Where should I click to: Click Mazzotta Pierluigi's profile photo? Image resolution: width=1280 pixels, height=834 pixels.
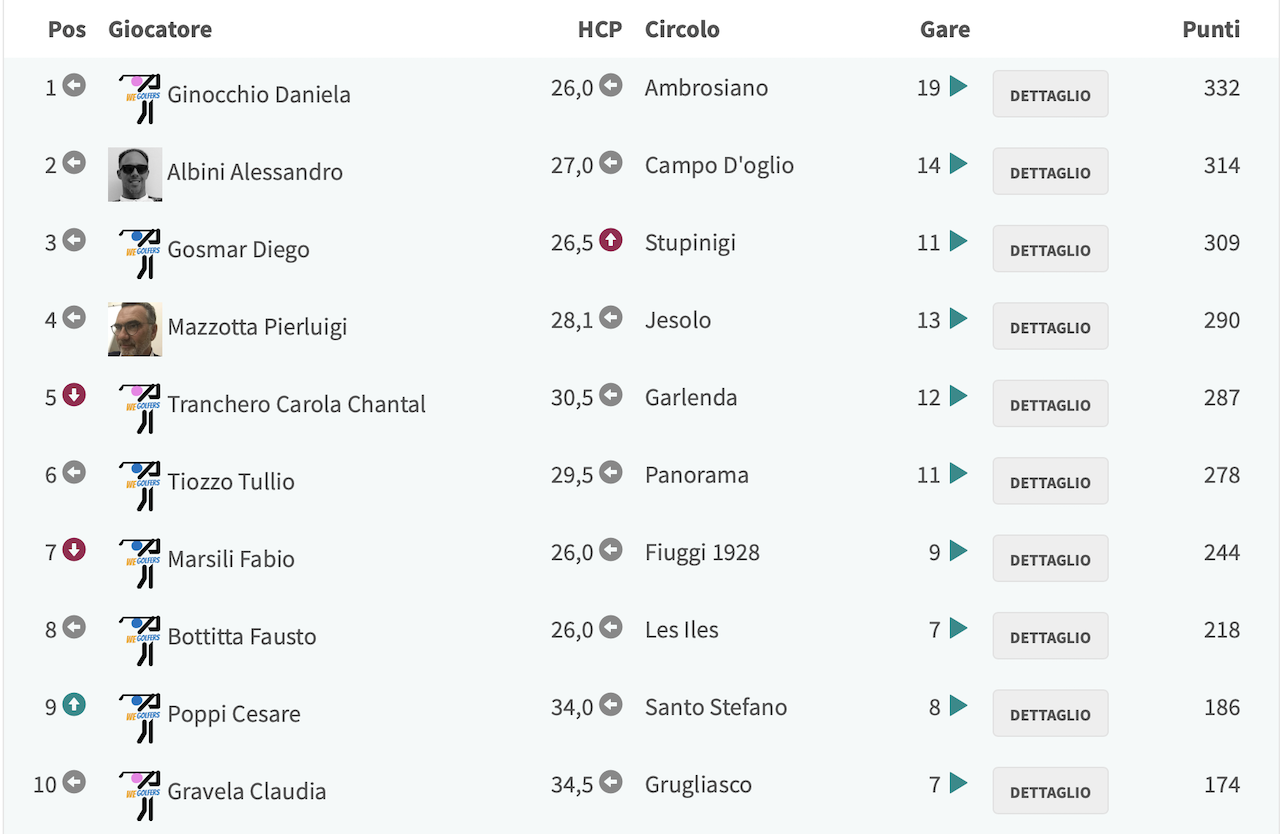pos(135,330)
